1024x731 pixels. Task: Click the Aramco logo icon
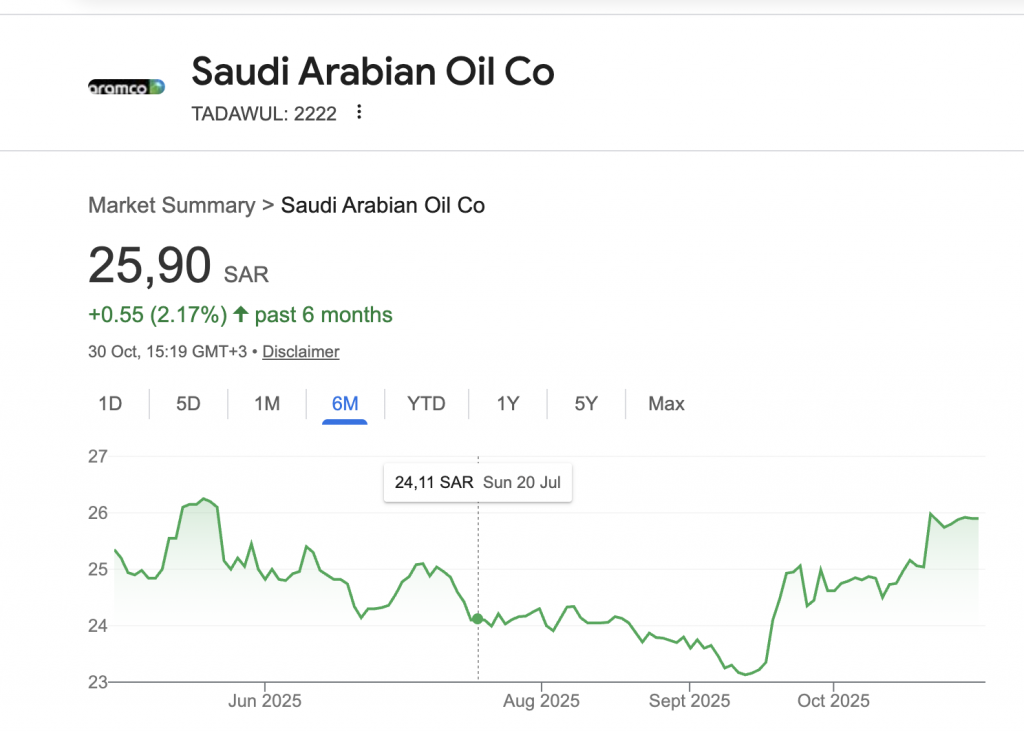(126, 87)
